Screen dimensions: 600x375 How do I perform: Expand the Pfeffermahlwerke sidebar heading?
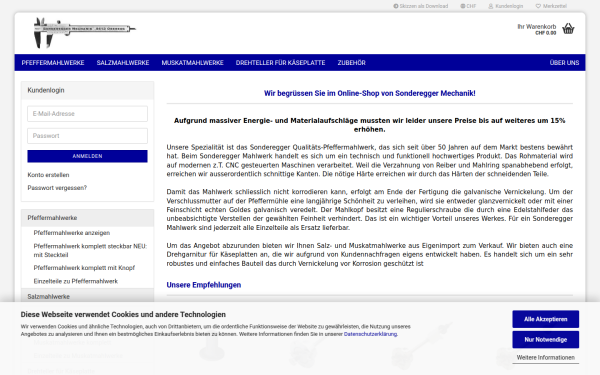87,218
